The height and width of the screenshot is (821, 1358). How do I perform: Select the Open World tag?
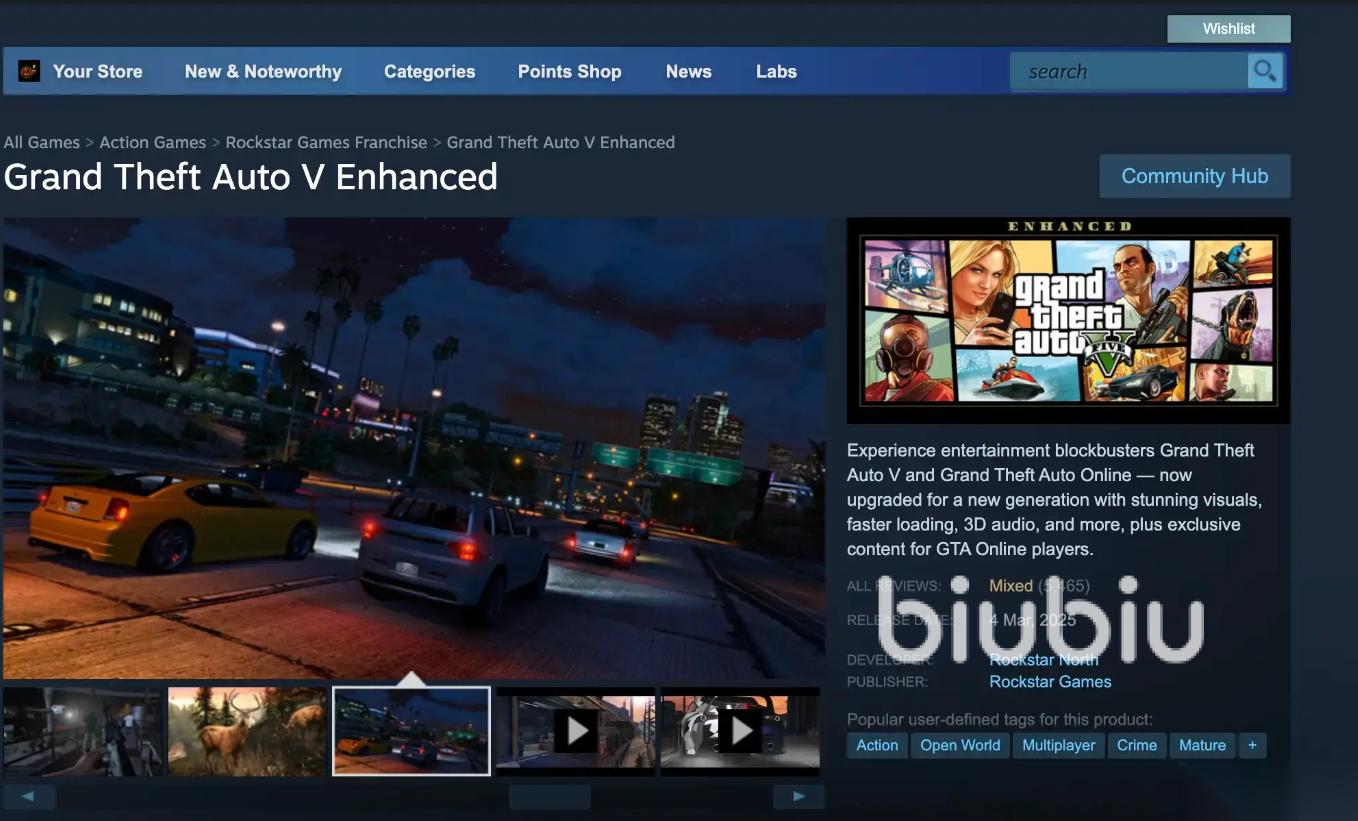[960, 745]
